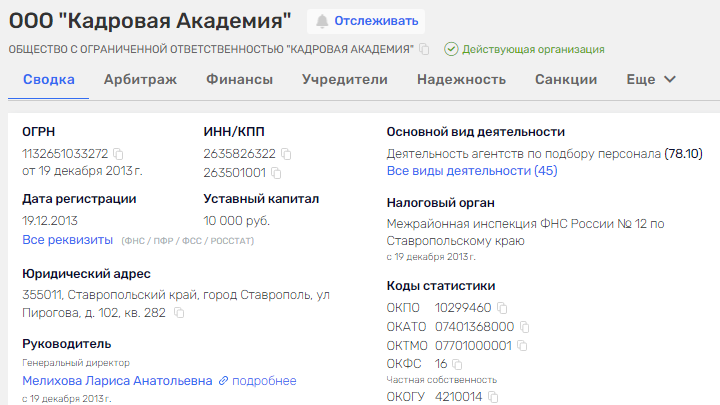Copy the full organization name
Viewport: 720px width, 405px height.
tap(424, 49)
